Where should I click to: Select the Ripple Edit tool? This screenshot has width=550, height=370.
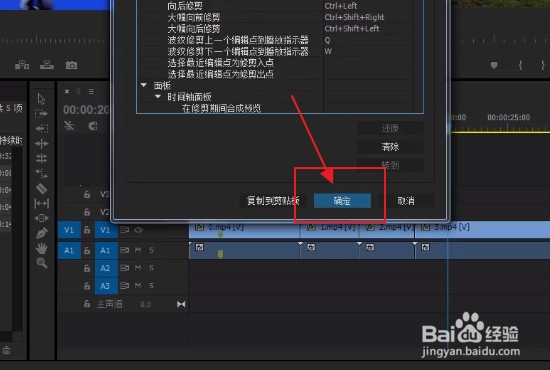(41, 143)
